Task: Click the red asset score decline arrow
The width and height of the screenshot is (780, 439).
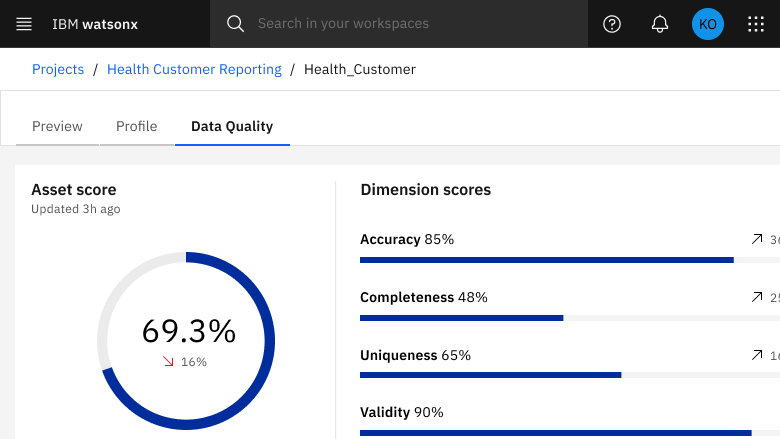Action: (168, 362)
